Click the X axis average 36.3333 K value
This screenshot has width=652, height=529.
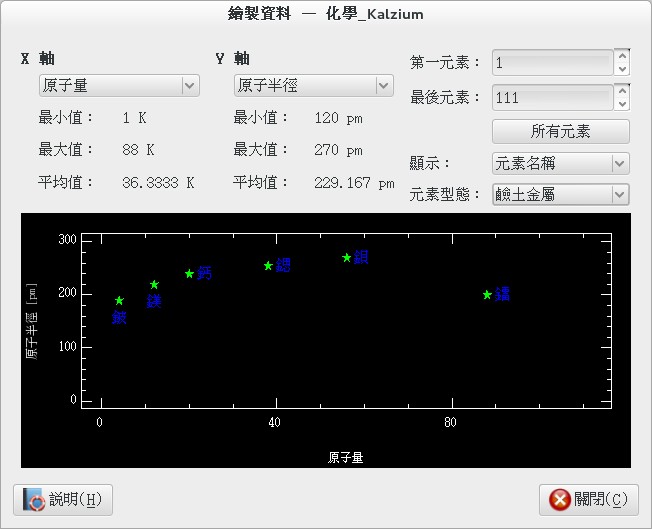[158, 183]
